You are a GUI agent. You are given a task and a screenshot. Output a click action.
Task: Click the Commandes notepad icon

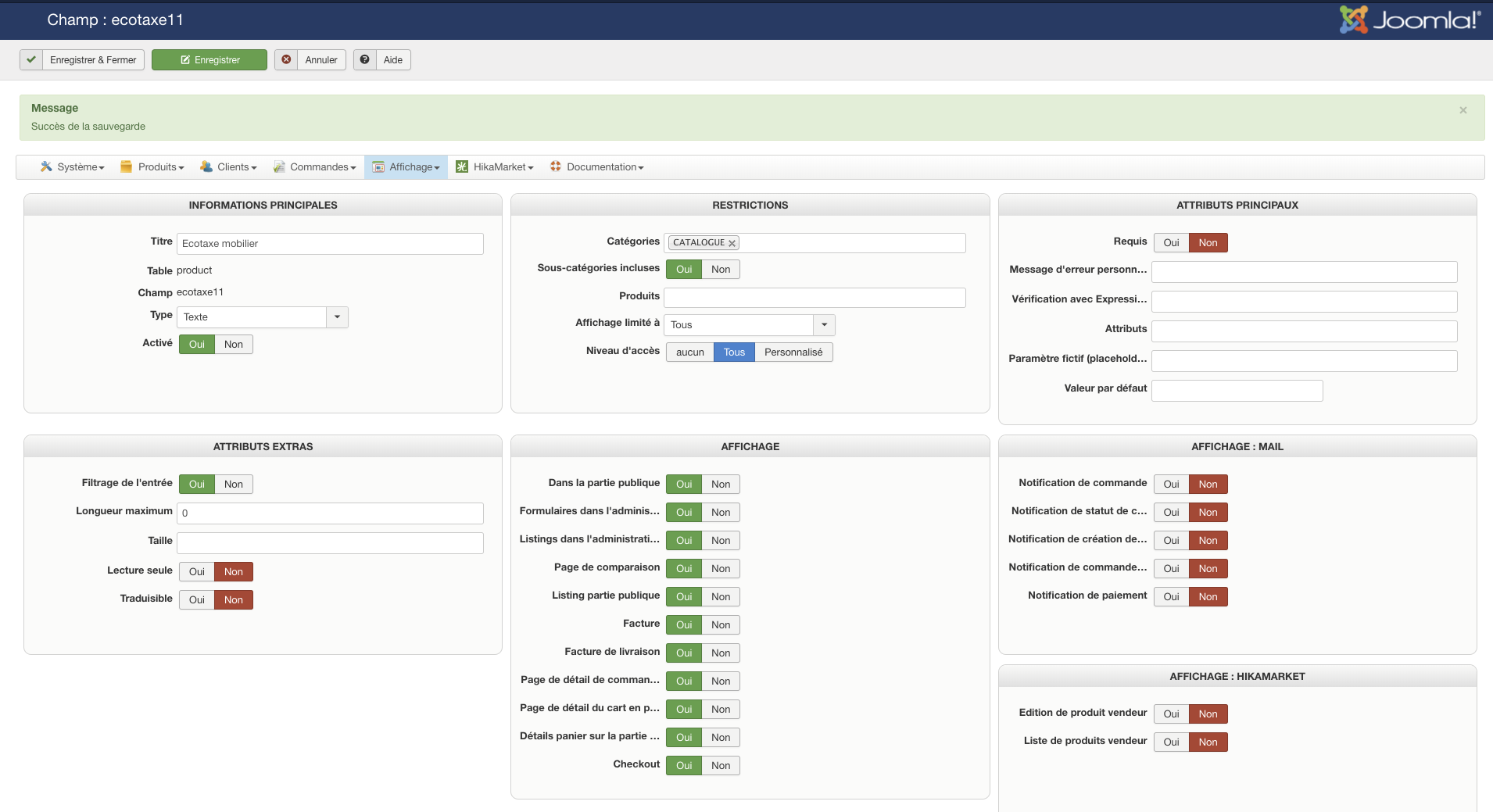[279, 166]
